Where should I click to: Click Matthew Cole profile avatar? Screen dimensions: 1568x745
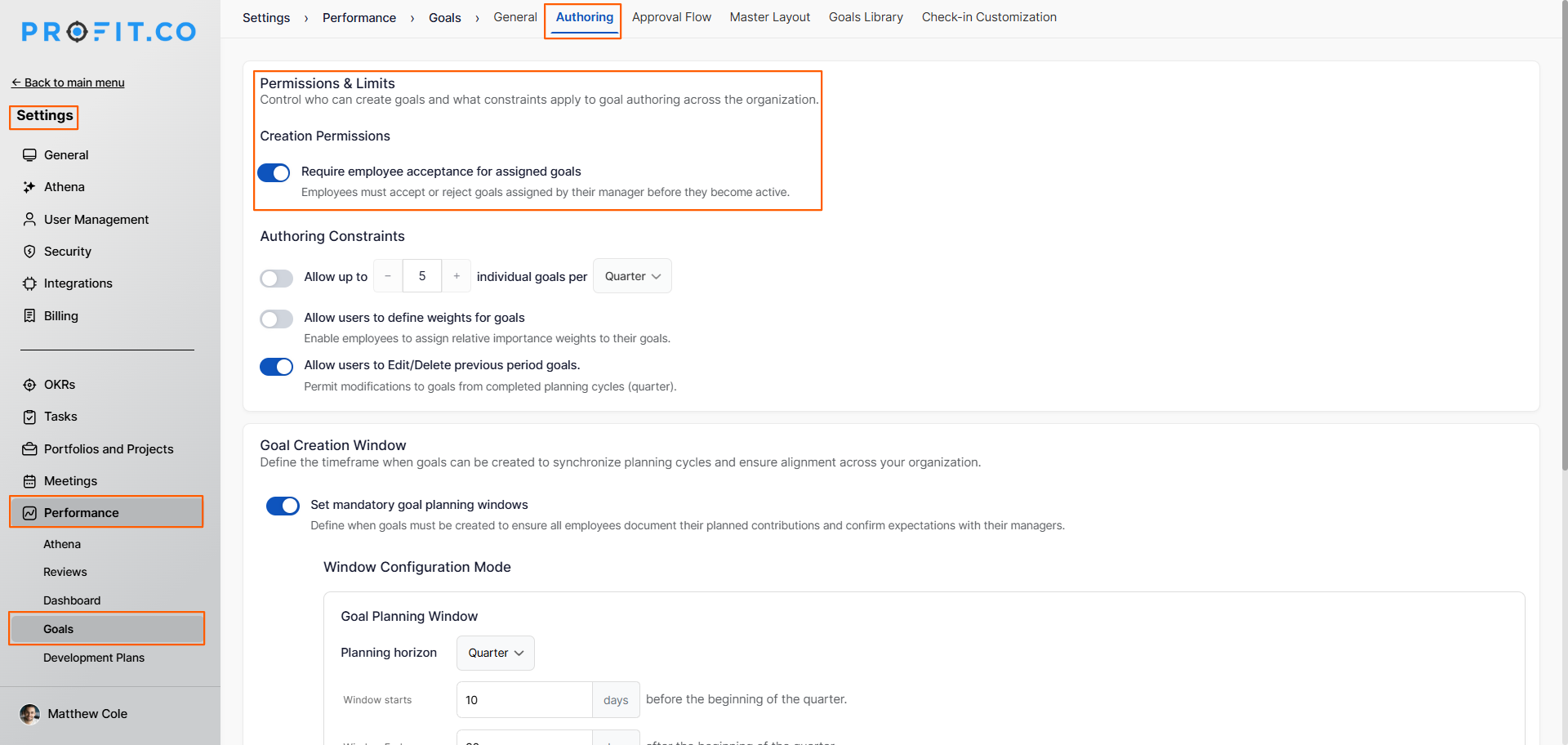[x=30, y=714]
